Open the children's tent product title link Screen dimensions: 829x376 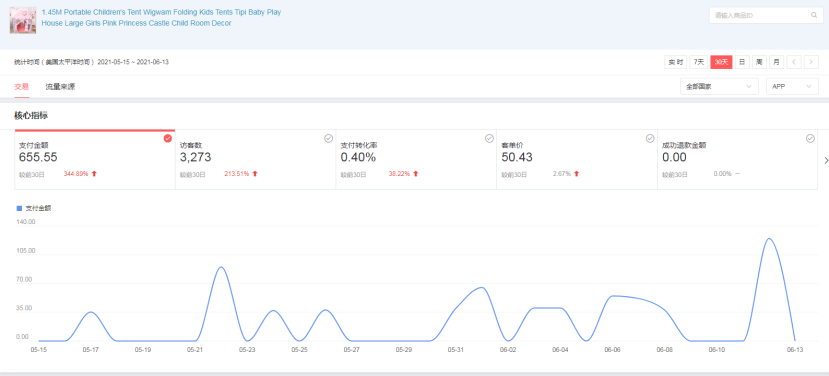pos(161,17)
